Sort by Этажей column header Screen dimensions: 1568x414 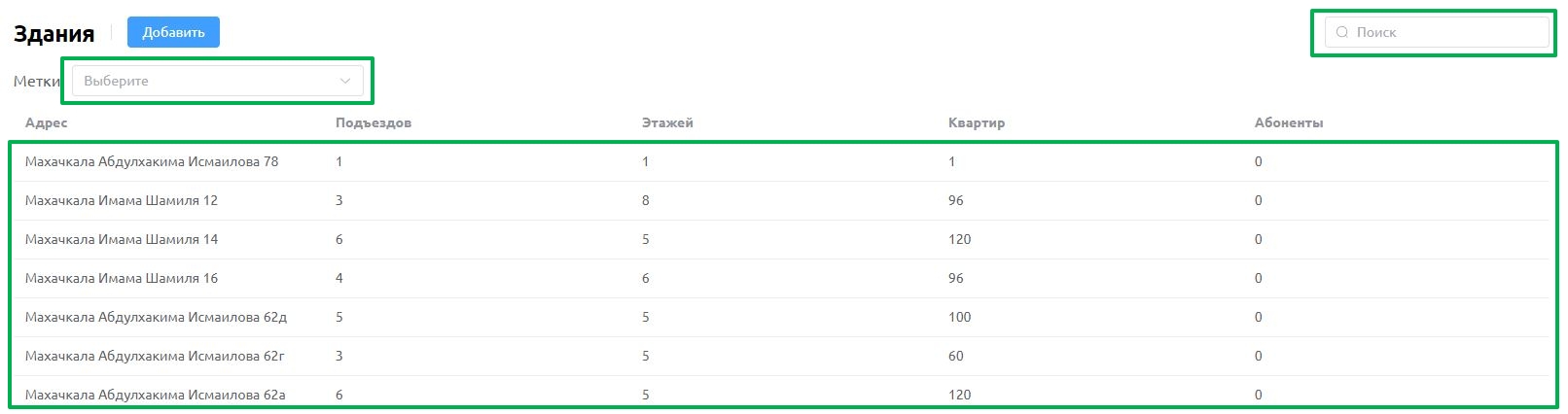click(x=667, y=122)
